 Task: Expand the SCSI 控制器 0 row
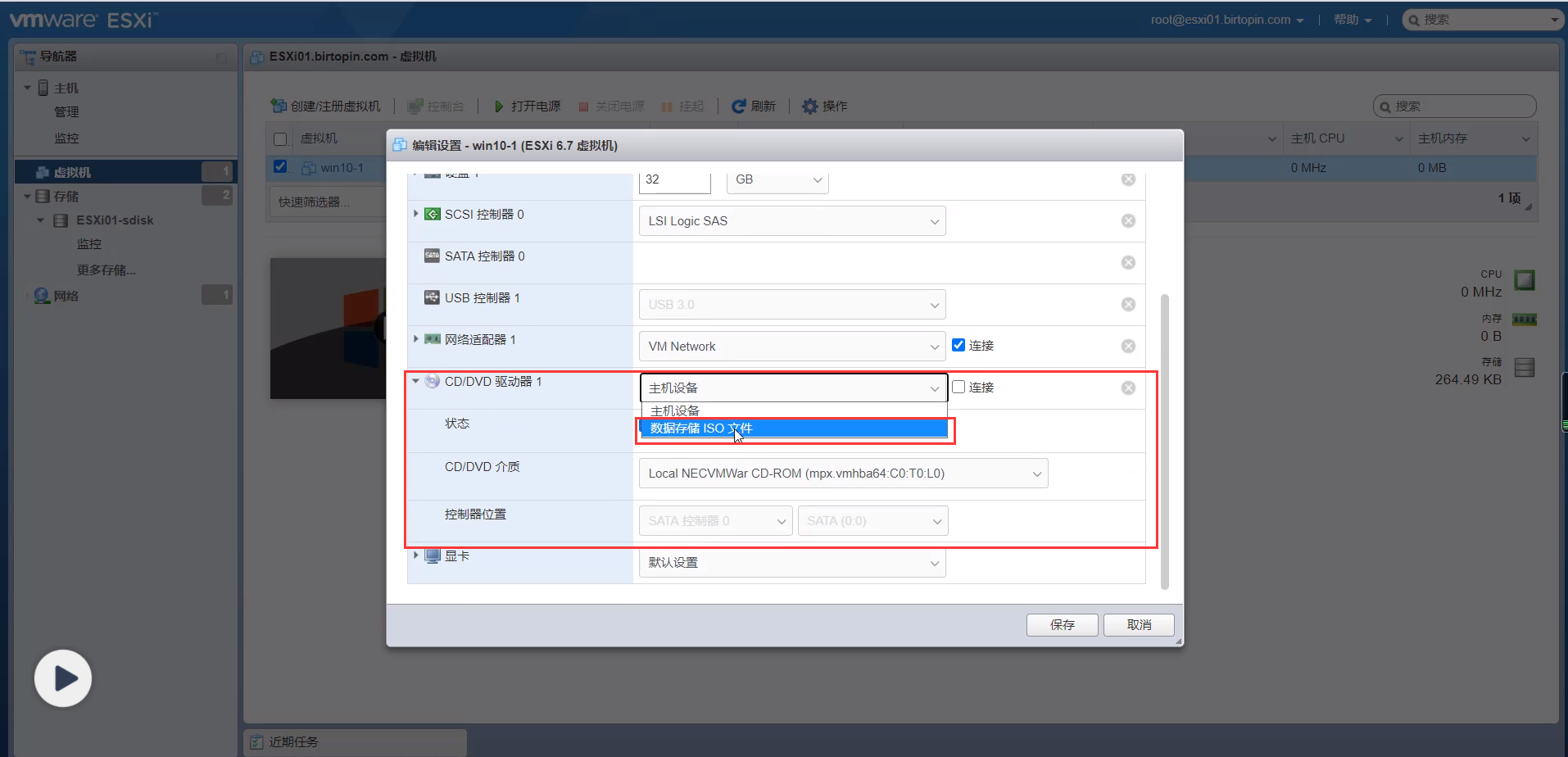(416, 214)
